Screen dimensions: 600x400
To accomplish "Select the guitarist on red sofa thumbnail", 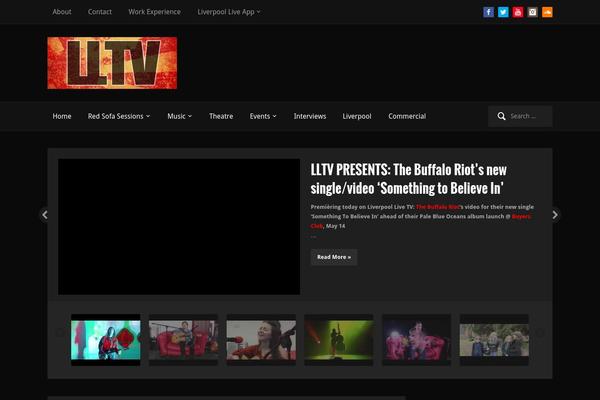I will click(184, 340).
